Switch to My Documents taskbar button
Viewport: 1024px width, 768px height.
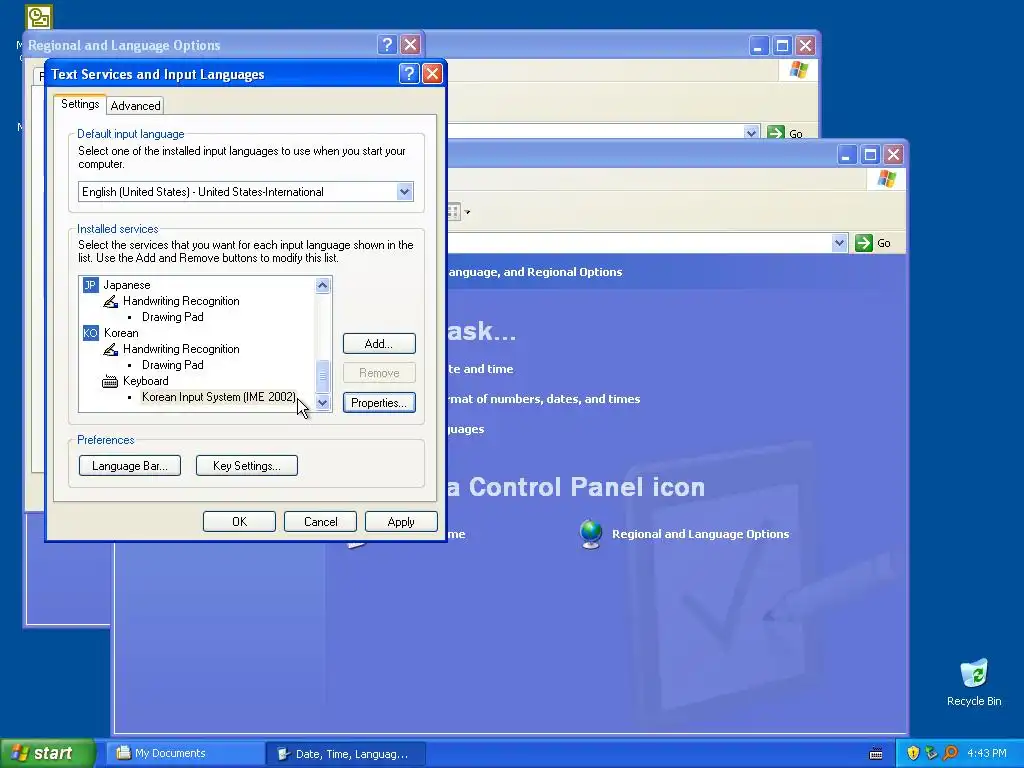[185, 754]
